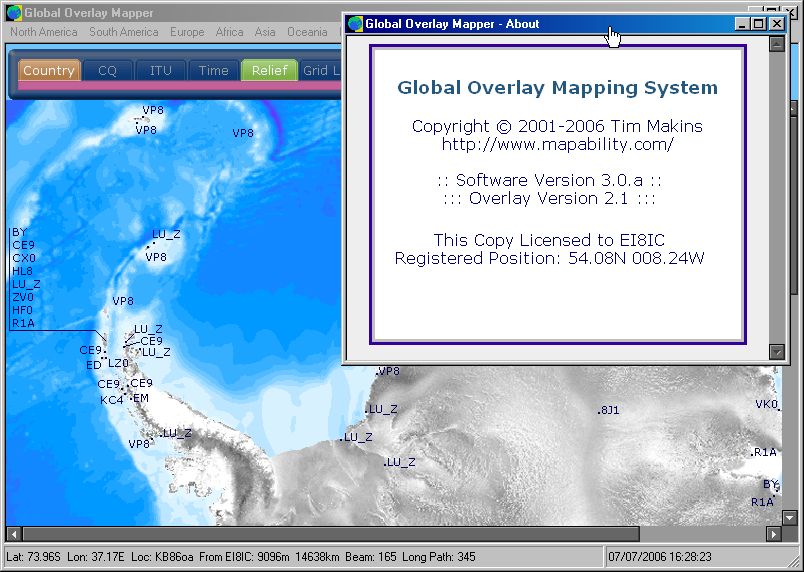Image resolution: width=804 pixels, height=572 pixels.
Task: Close the About dialog window
Action: pos(776,24)
